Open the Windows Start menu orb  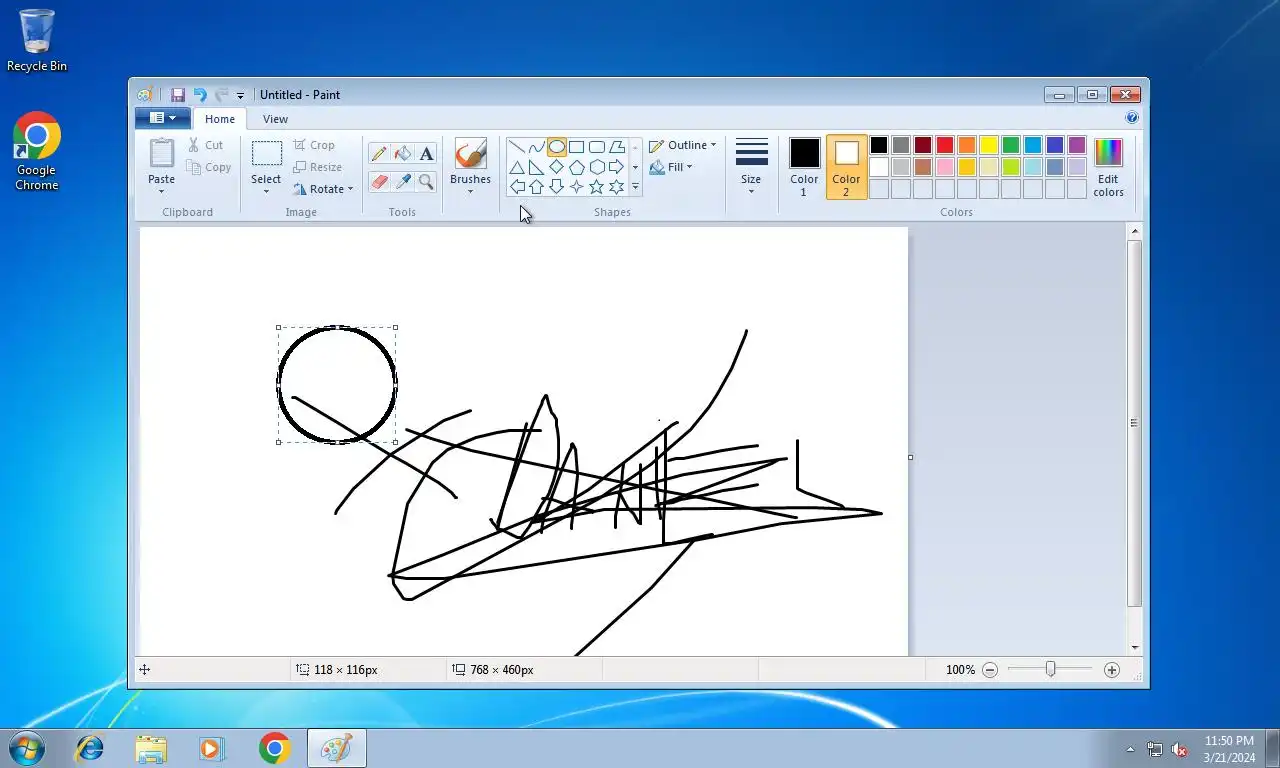click(26, 748)
